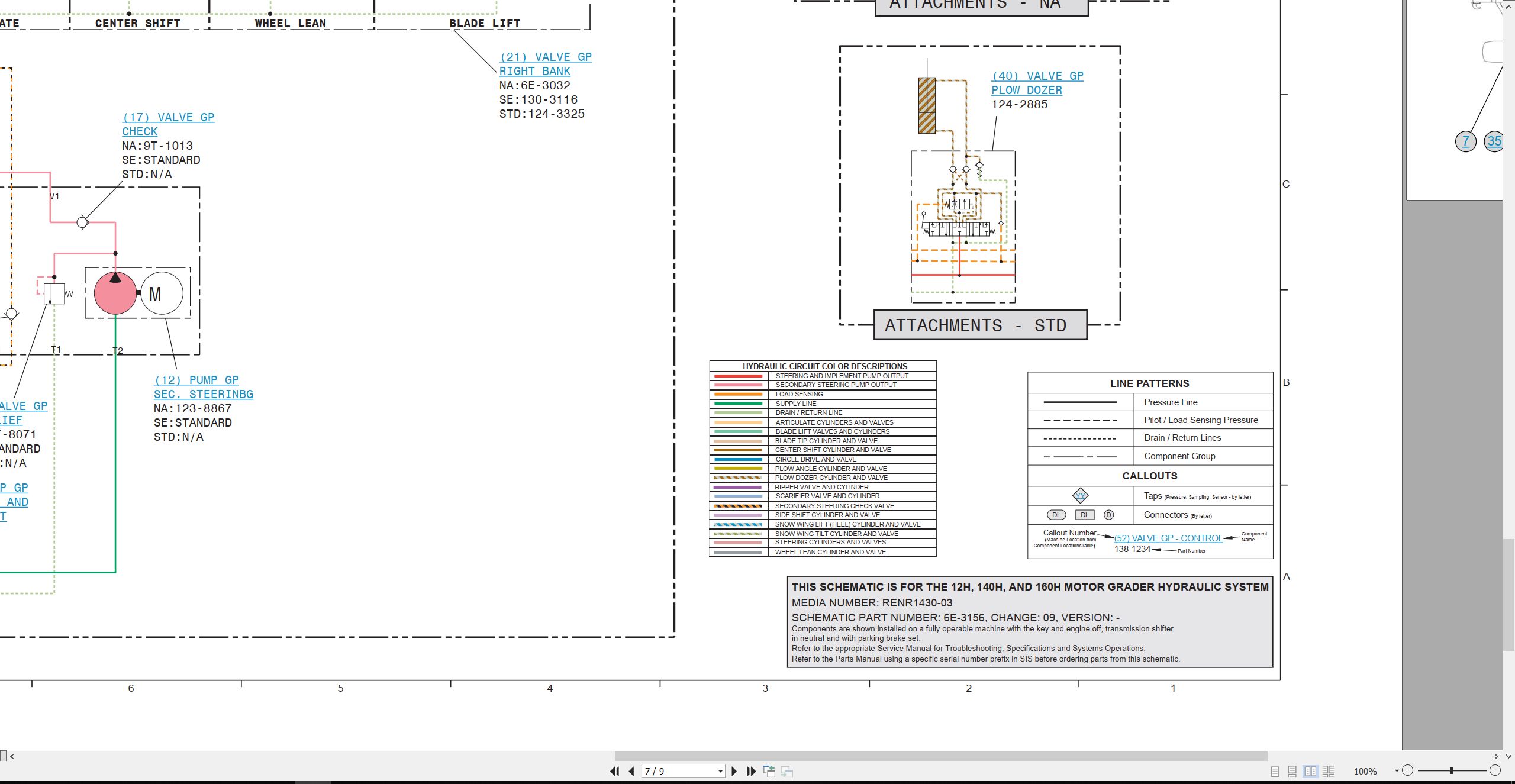Switch to continuous page view

1292,771
